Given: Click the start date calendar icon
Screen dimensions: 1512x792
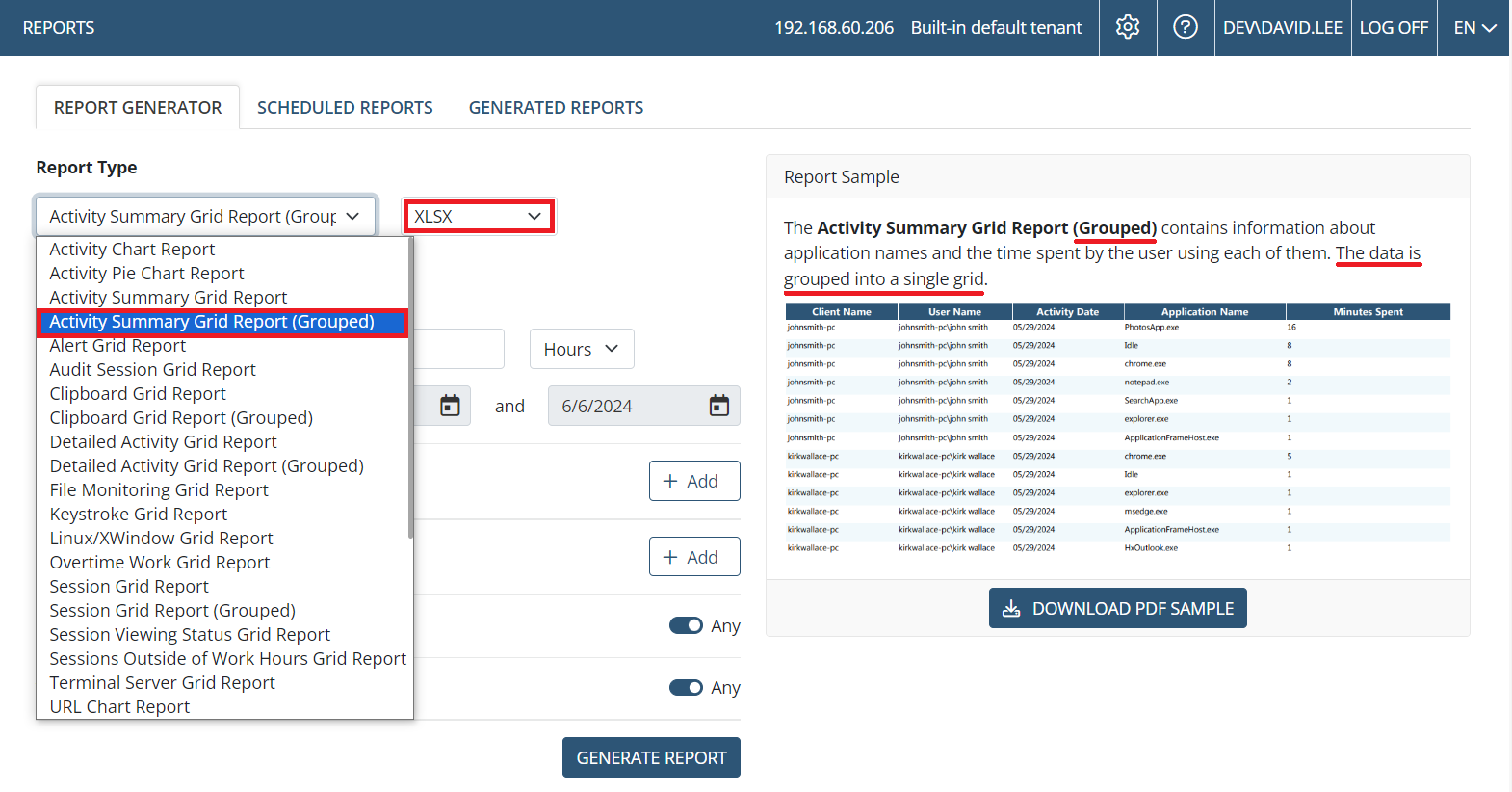Looking at the screenshot, I should coord(450,406).
